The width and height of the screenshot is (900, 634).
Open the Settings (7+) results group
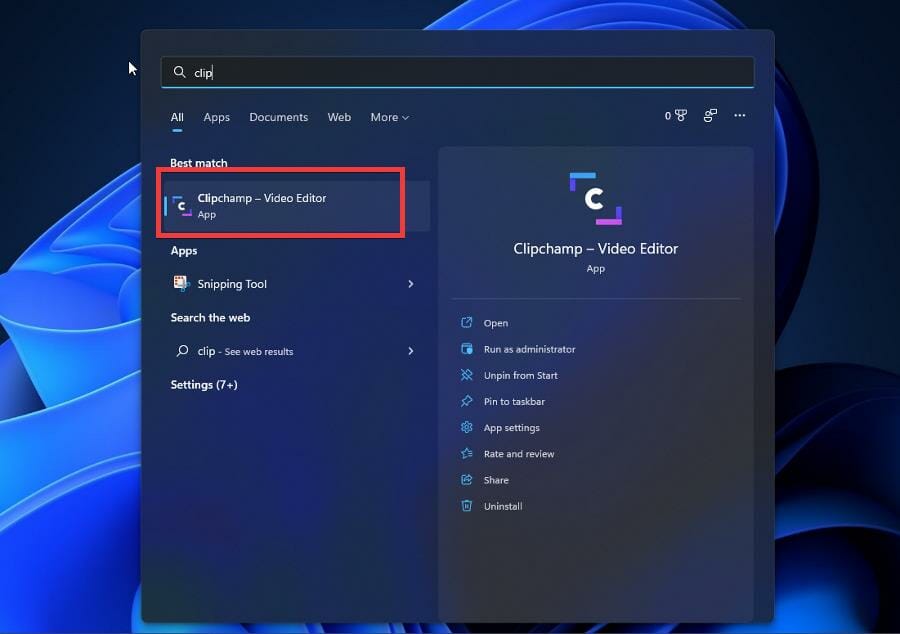[204, 384]
